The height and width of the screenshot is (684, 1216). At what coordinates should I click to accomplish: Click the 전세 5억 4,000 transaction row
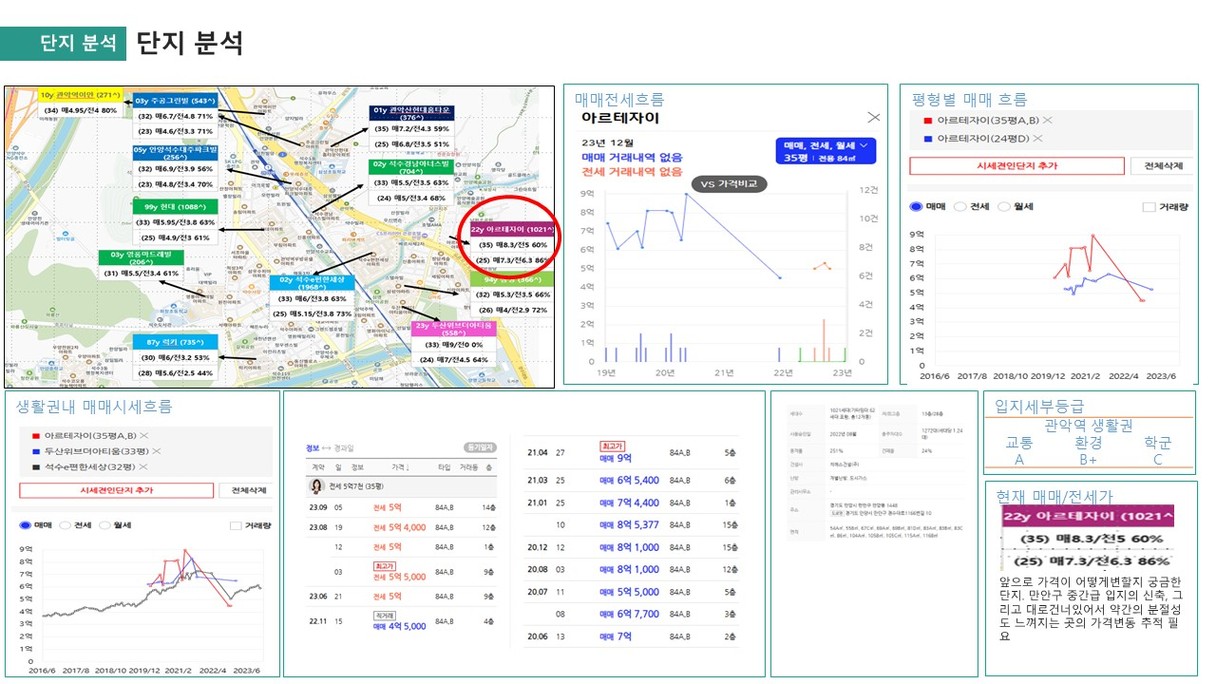[400, 526]
